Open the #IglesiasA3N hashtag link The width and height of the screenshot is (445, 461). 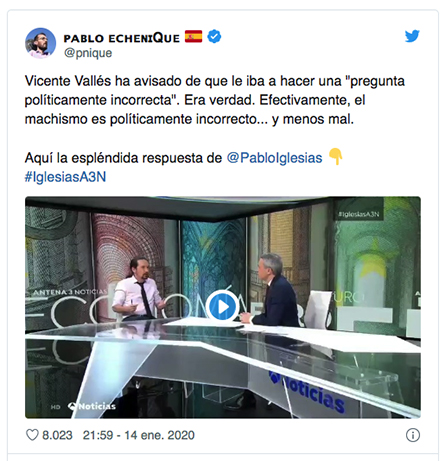point(65,177)
